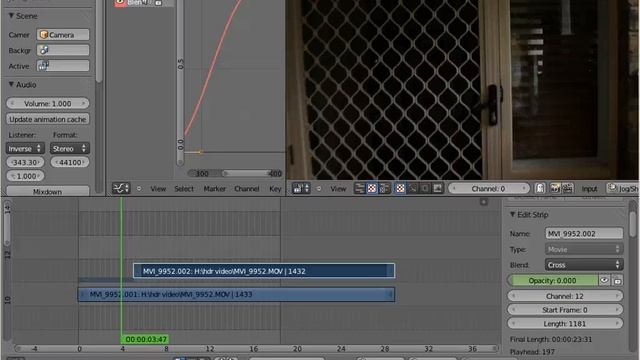Screen dimensions: 640x360
Task: Pick the chroma vectorscope display icon
Action: pyautogui.click(x=425, y=188)
